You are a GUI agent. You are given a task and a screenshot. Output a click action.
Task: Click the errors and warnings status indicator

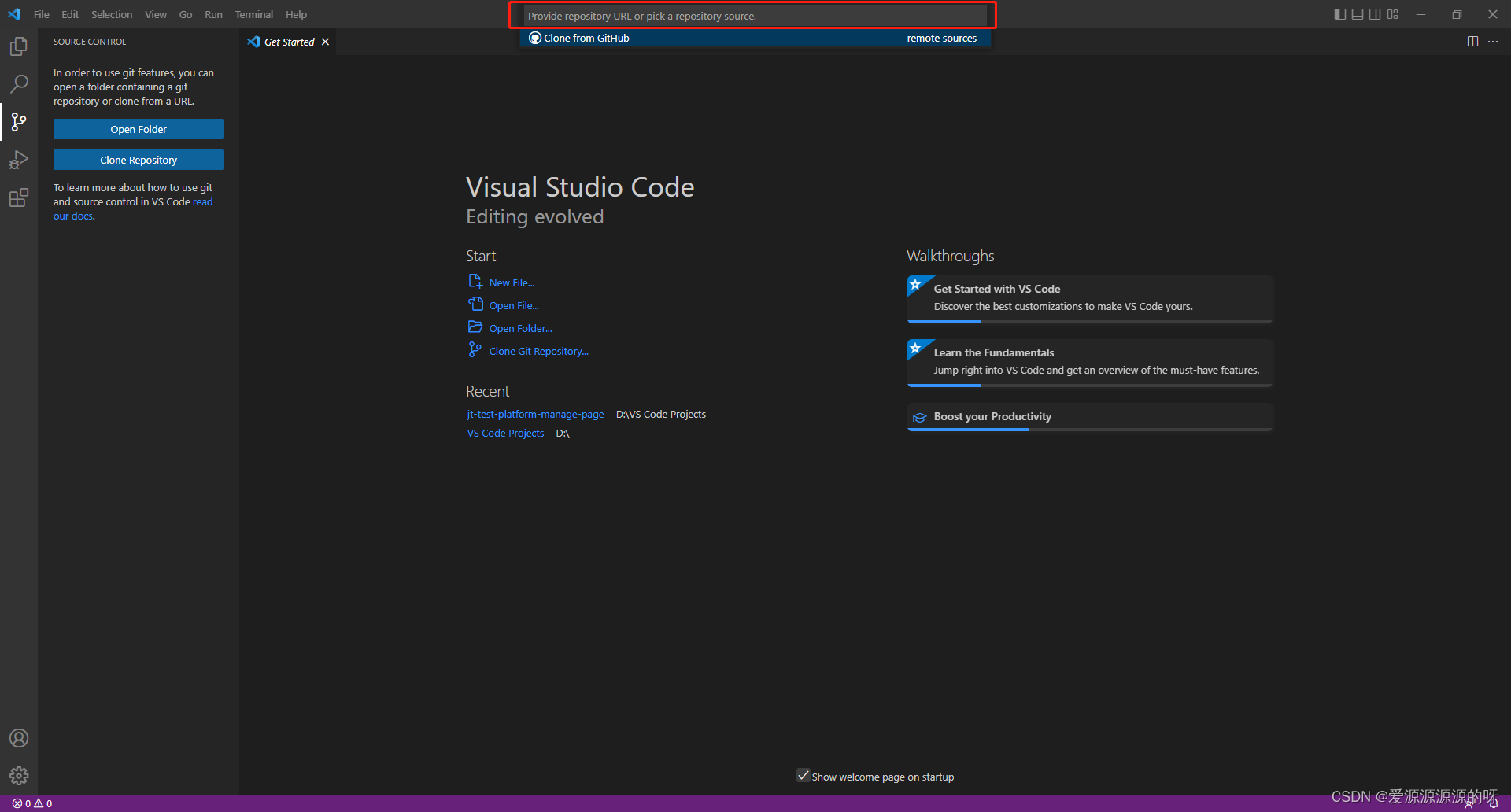(32, 803)
